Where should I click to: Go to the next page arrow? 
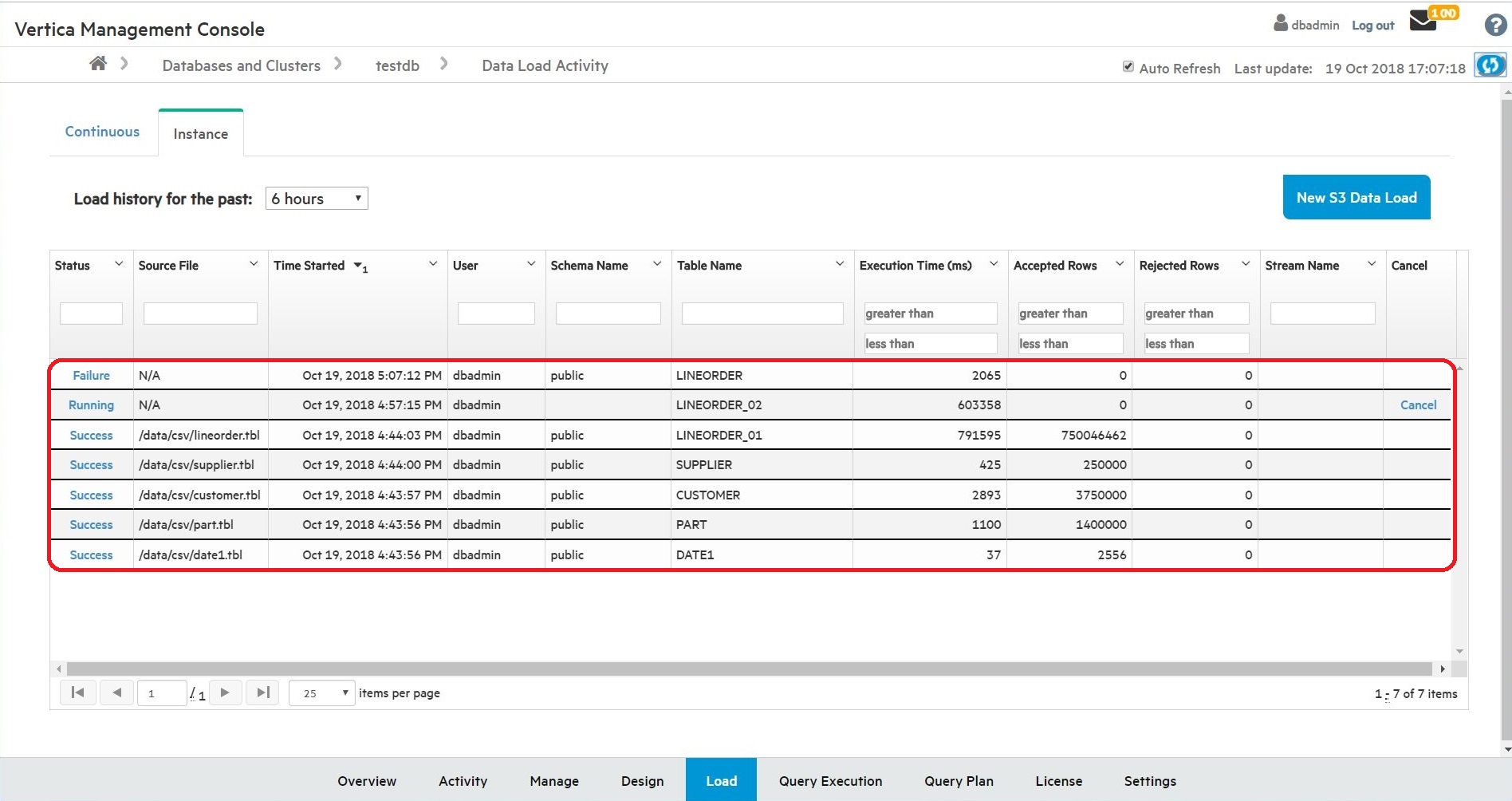coord(225,692)
